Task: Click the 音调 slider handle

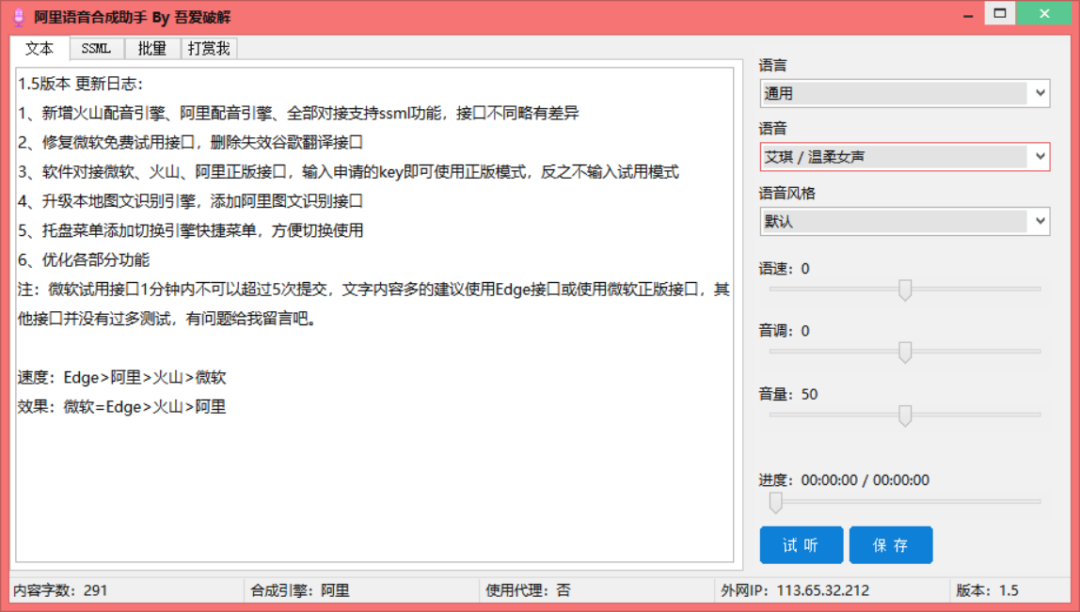Action: 905,352
